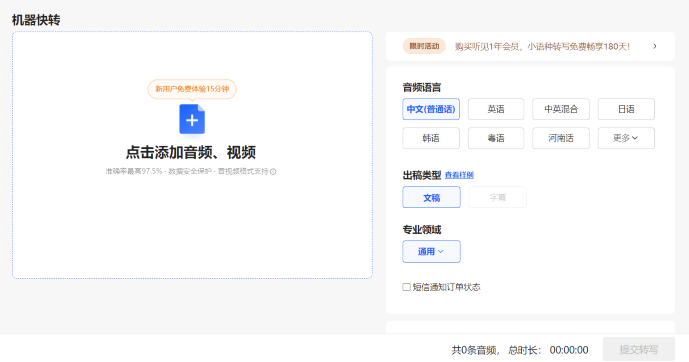689x362 pixels.
Task: Enable 短信通知订单状态 checkbox
Action: (406, 287)
